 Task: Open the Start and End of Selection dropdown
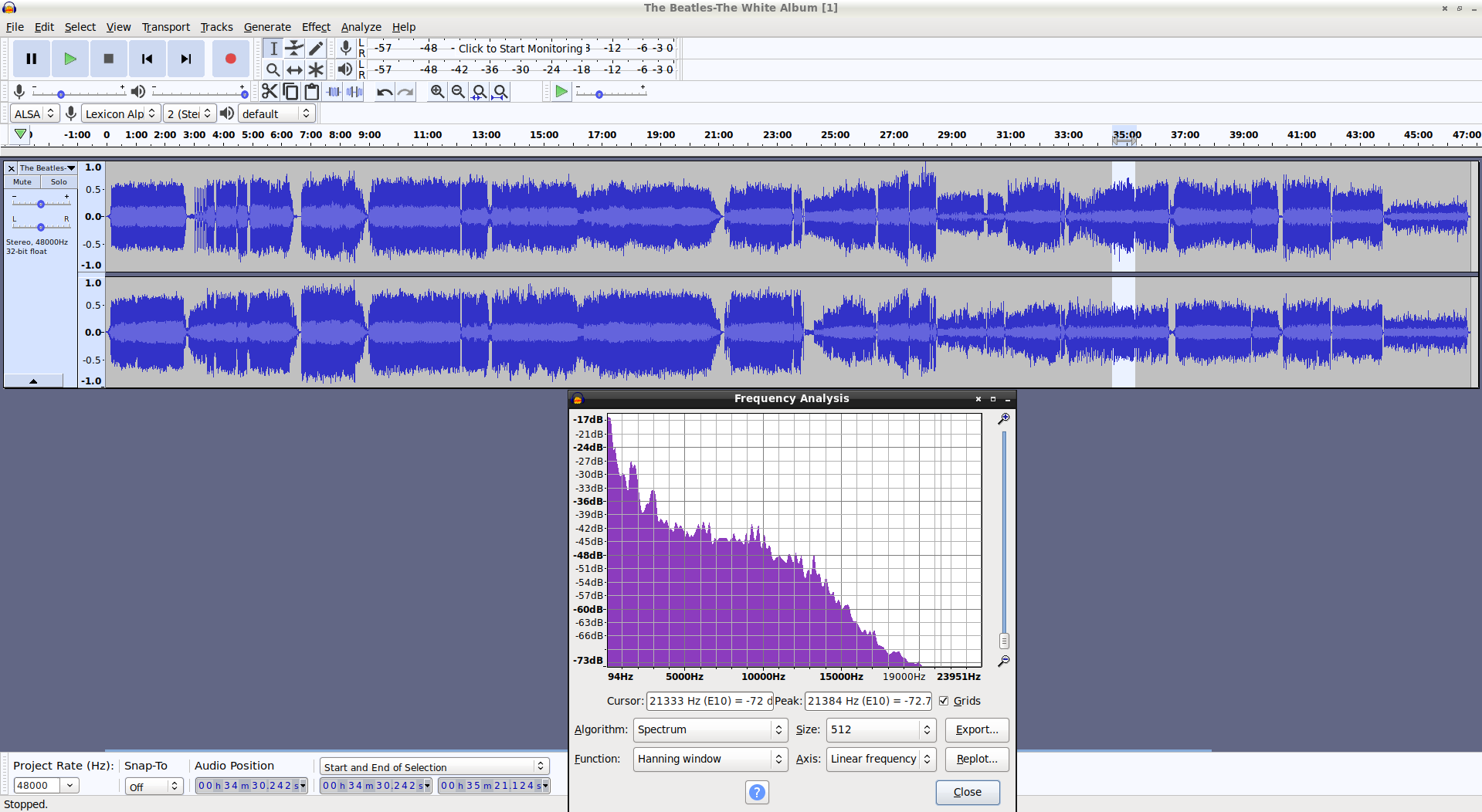[434, 766]
